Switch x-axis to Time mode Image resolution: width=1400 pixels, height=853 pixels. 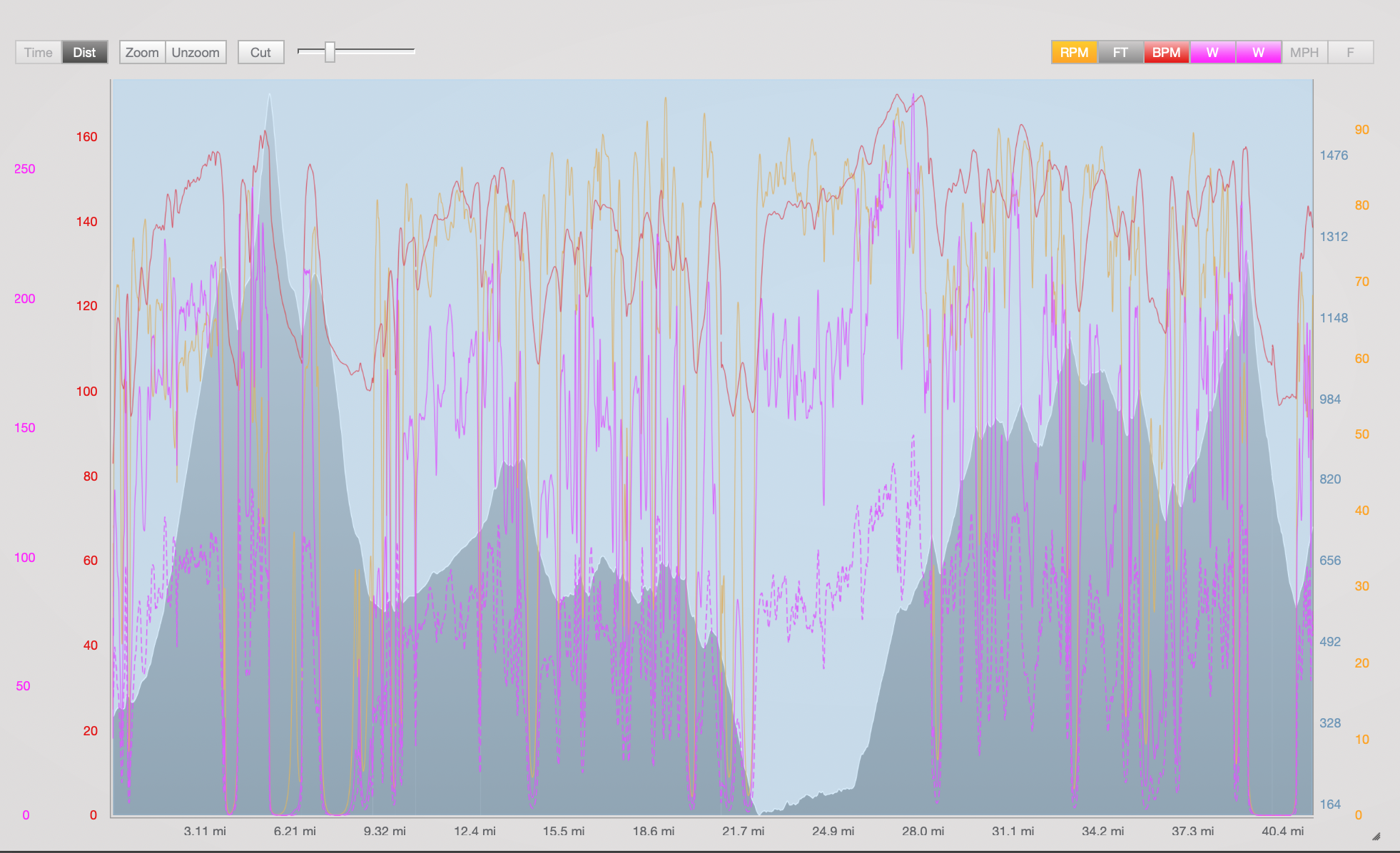coord(39,52)
